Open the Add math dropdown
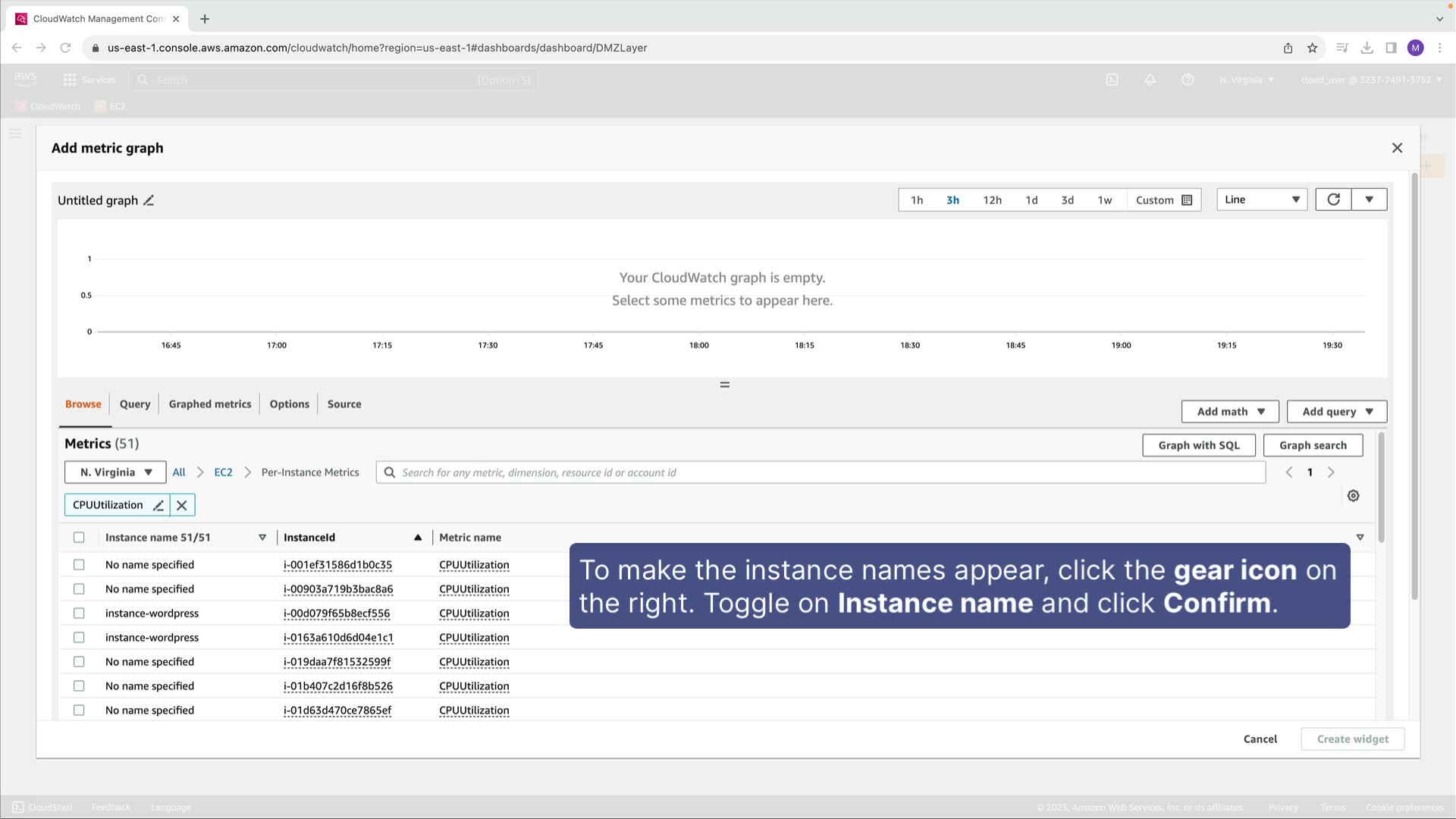The image size is (1456, 819). pyautogui.click(x=1230, y=412)
